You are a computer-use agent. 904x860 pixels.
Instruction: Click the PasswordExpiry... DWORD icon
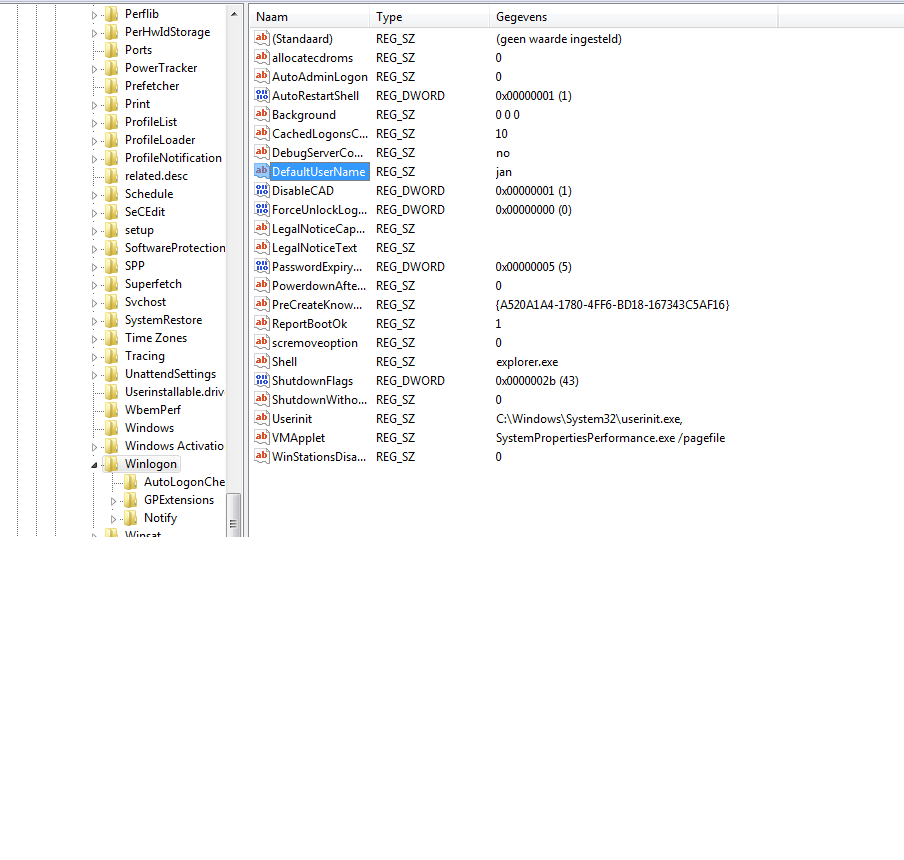tap(262, 267)
